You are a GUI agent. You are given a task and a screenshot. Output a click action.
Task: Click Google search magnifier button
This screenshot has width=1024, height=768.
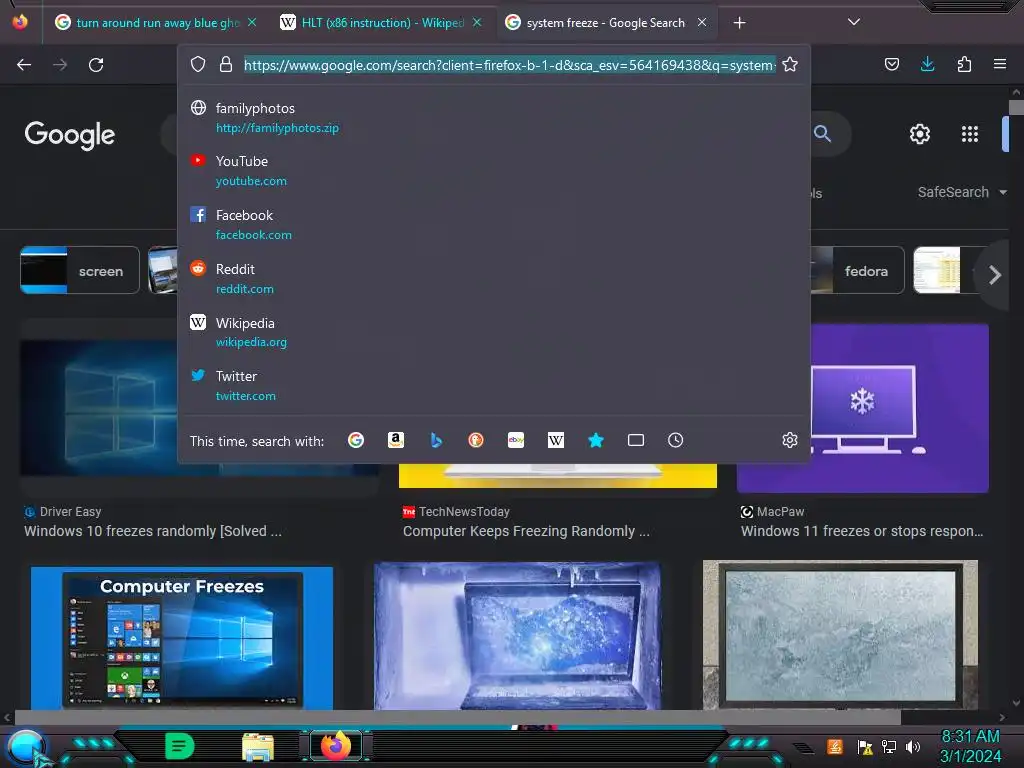[x=823, y=134]
